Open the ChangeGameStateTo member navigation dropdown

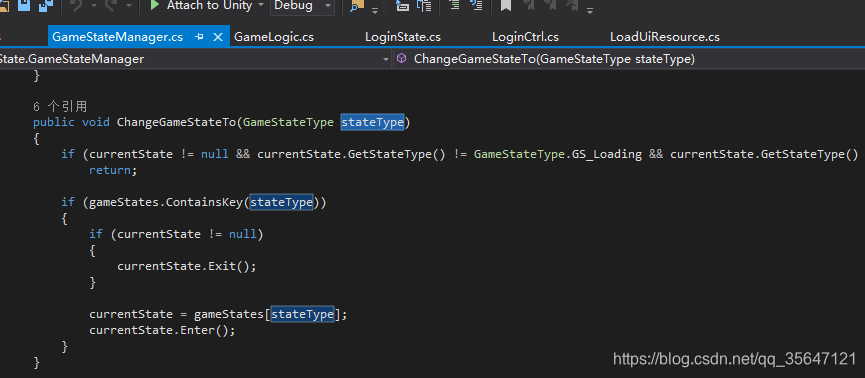click(x=629, y=59)
